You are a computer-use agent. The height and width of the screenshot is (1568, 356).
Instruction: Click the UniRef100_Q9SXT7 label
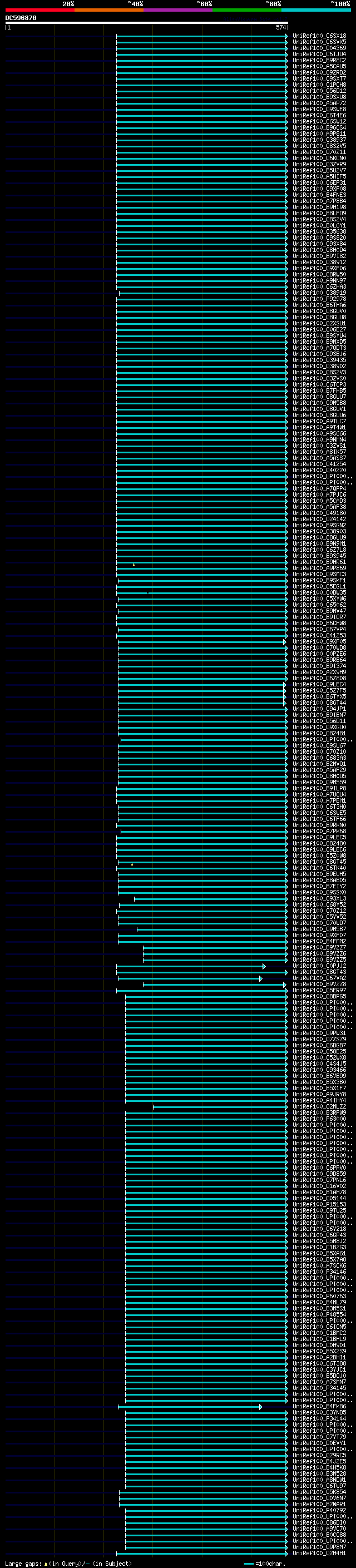319,78
